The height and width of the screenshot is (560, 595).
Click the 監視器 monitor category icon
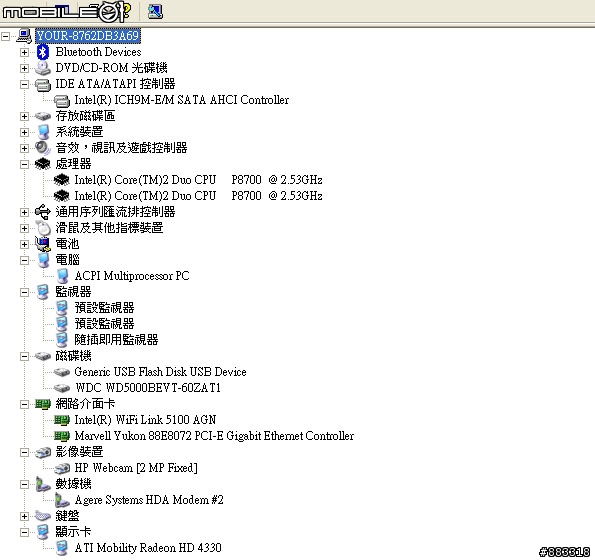coord(43,292)
